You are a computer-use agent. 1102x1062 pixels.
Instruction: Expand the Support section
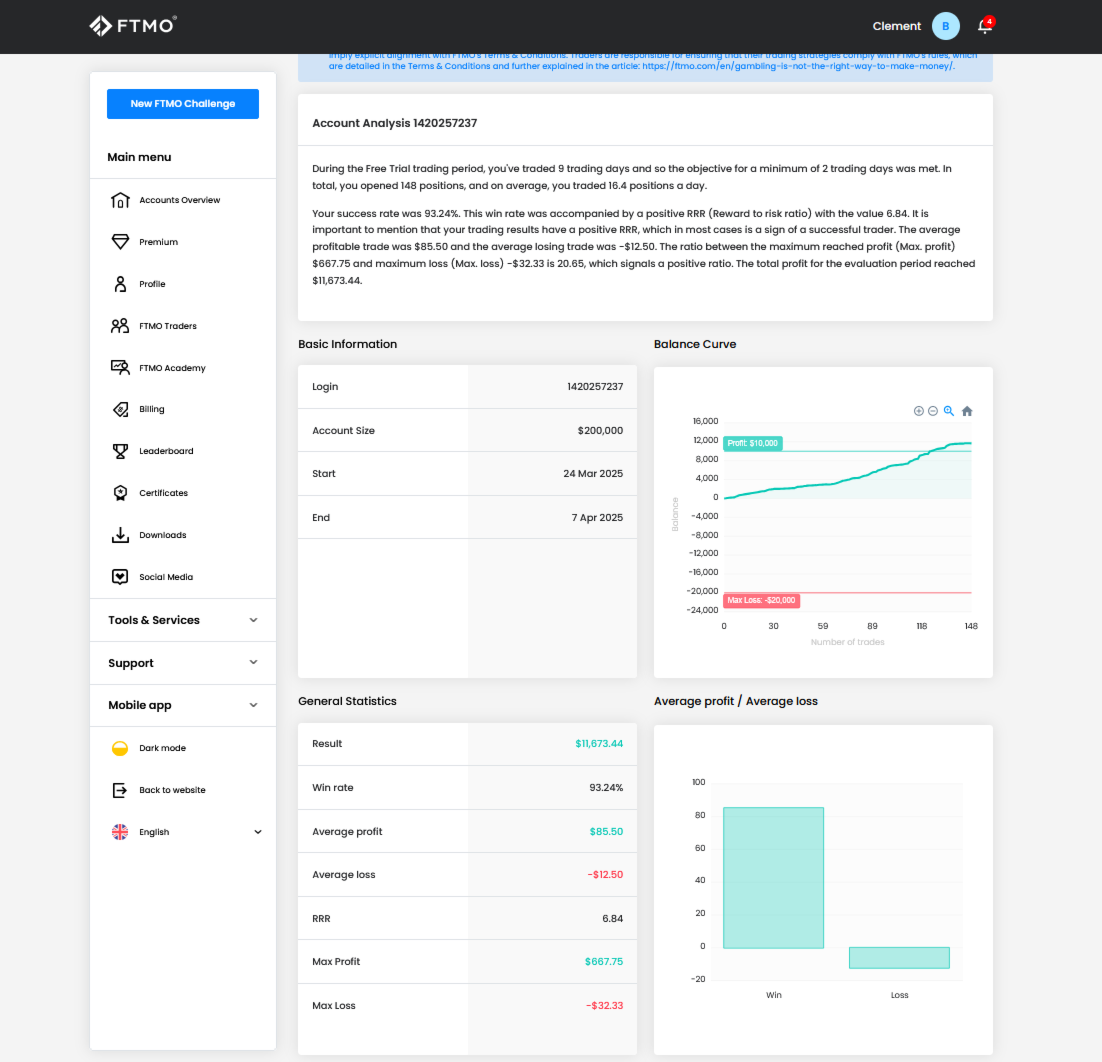(x=183, y=663)
